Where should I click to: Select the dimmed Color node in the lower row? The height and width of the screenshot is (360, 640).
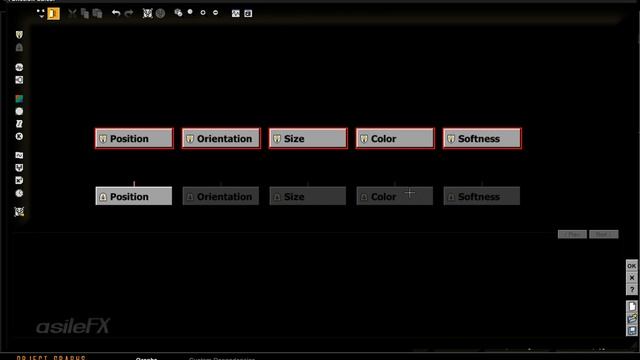click(x=395, y=196)
